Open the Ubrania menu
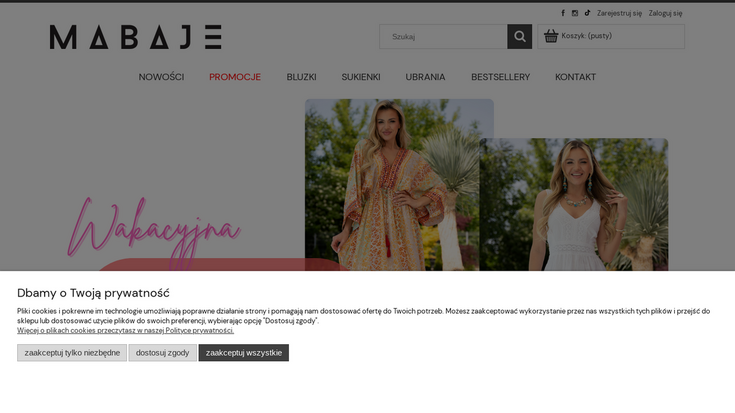Image resolution: width=735 pixels, height=413 pixels. pyautogui.click(x=425, y=77)
